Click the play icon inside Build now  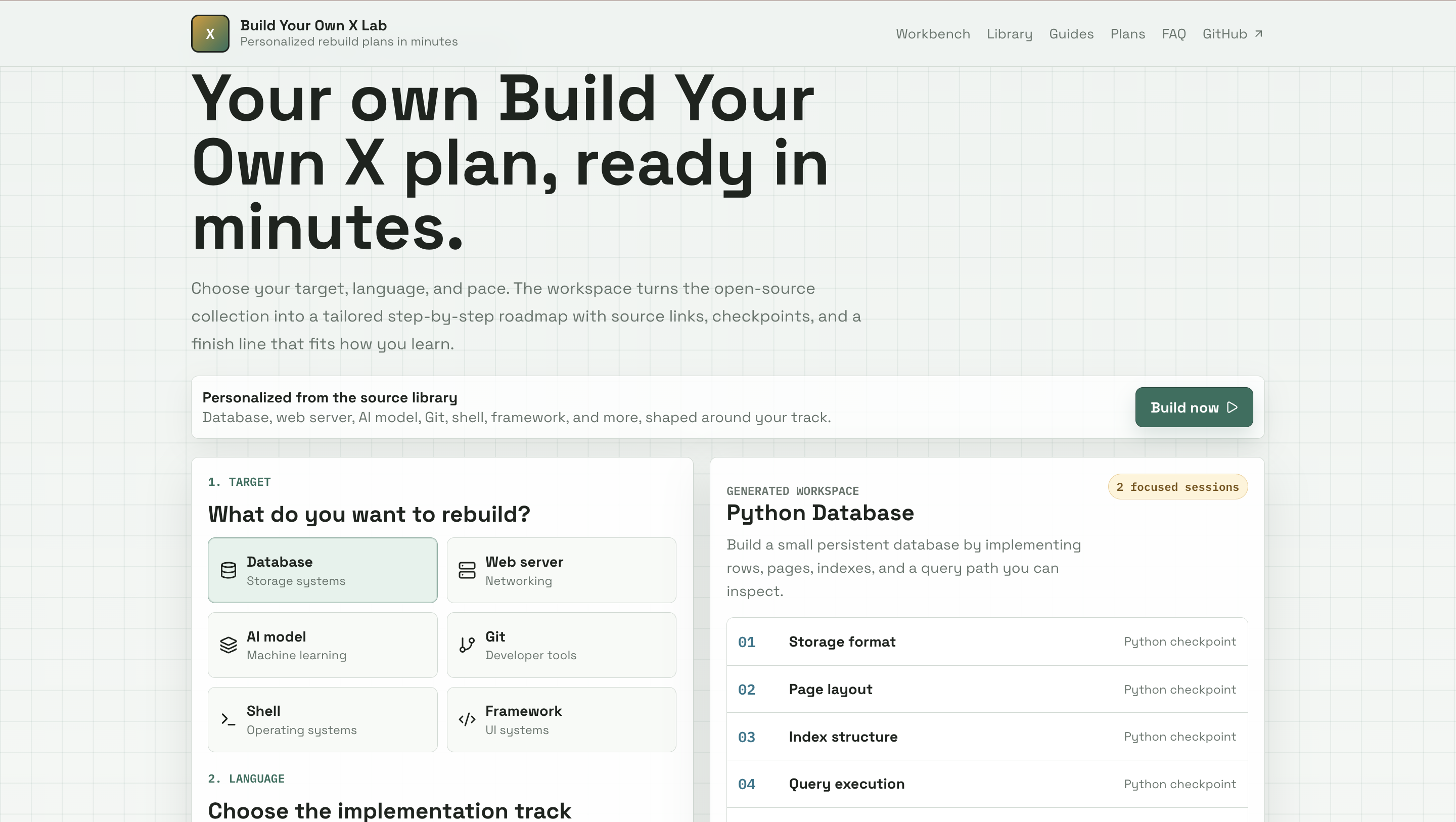point(1234,407)
